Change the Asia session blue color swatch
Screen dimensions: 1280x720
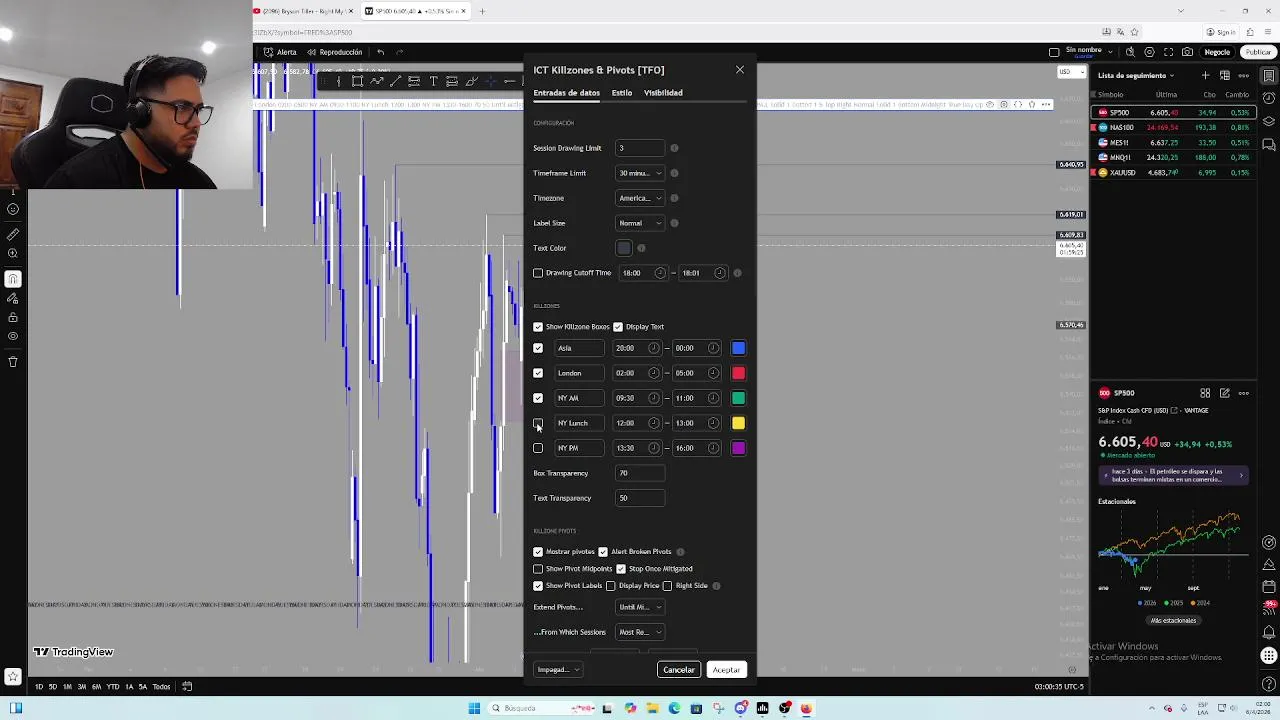[x=738, y=348]
